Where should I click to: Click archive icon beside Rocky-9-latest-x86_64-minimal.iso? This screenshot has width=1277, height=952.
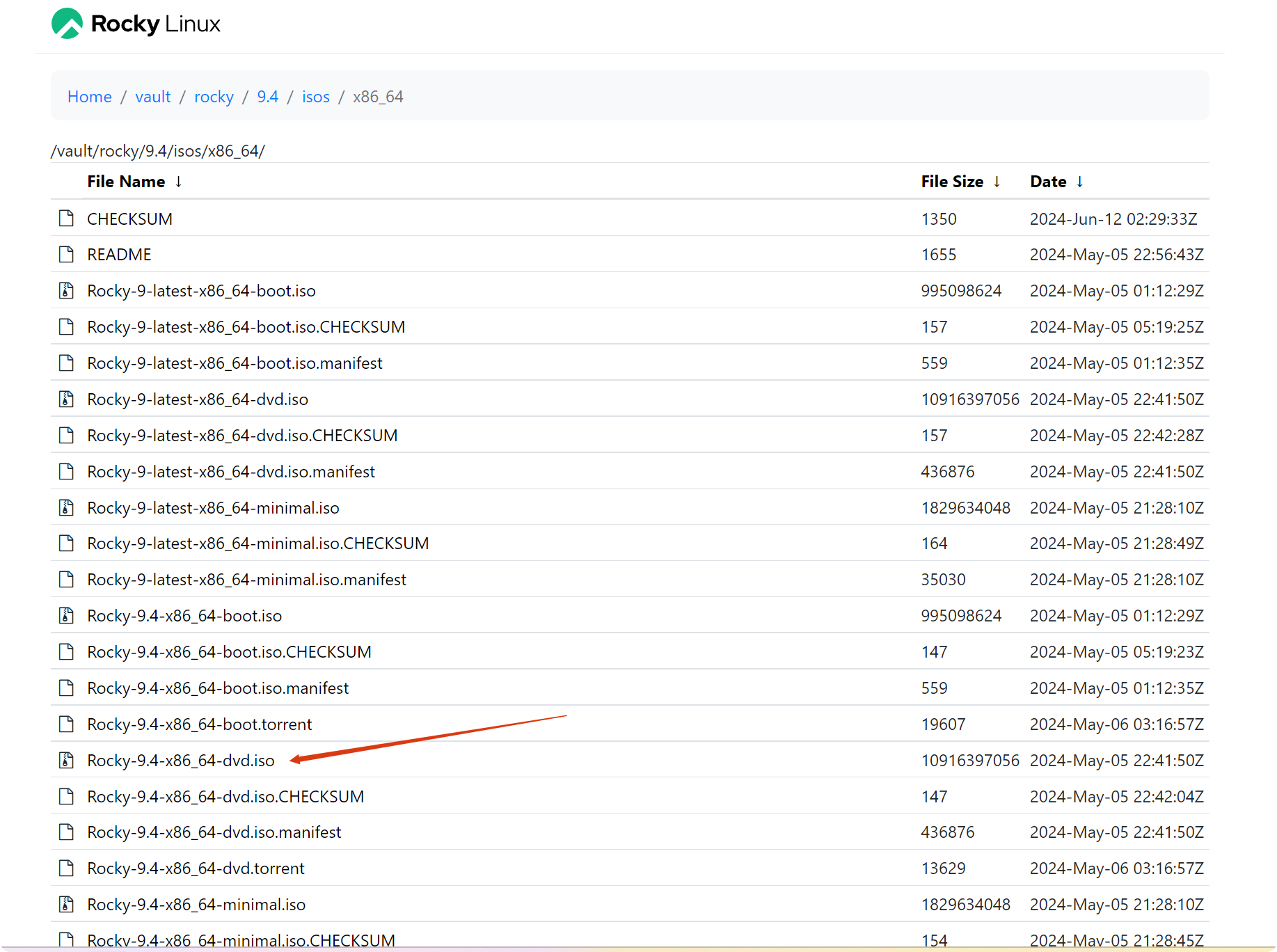click(x=66, y=508)
